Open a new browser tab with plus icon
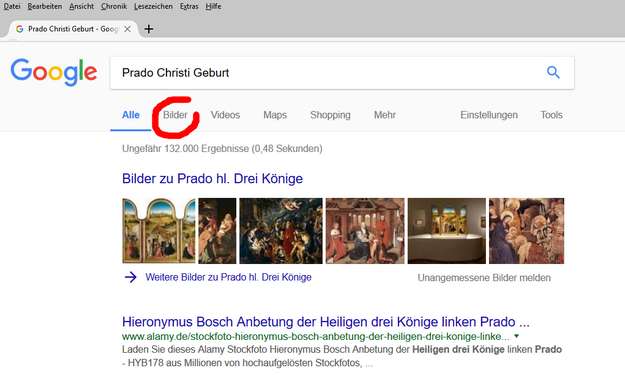Image resolution: width=625 pixels, height=375 pixels. [149, 29]
